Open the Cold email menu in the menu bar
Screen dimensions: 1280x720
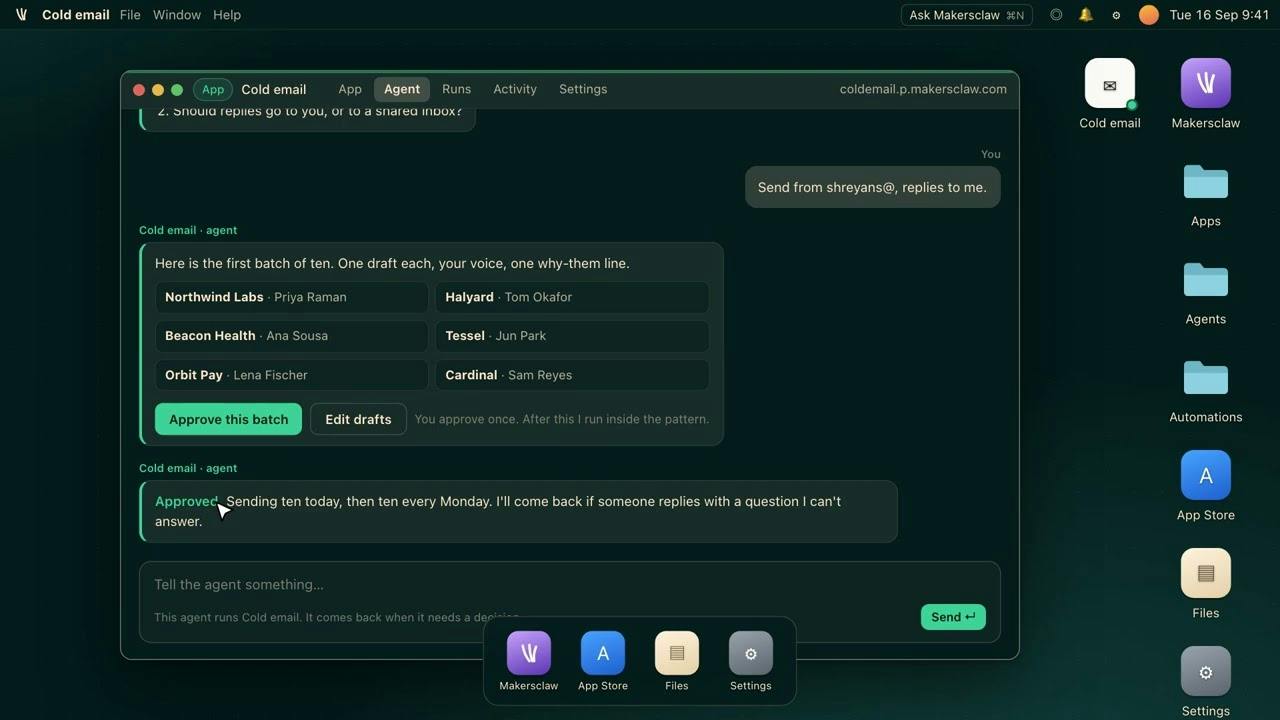pos(76,15)
